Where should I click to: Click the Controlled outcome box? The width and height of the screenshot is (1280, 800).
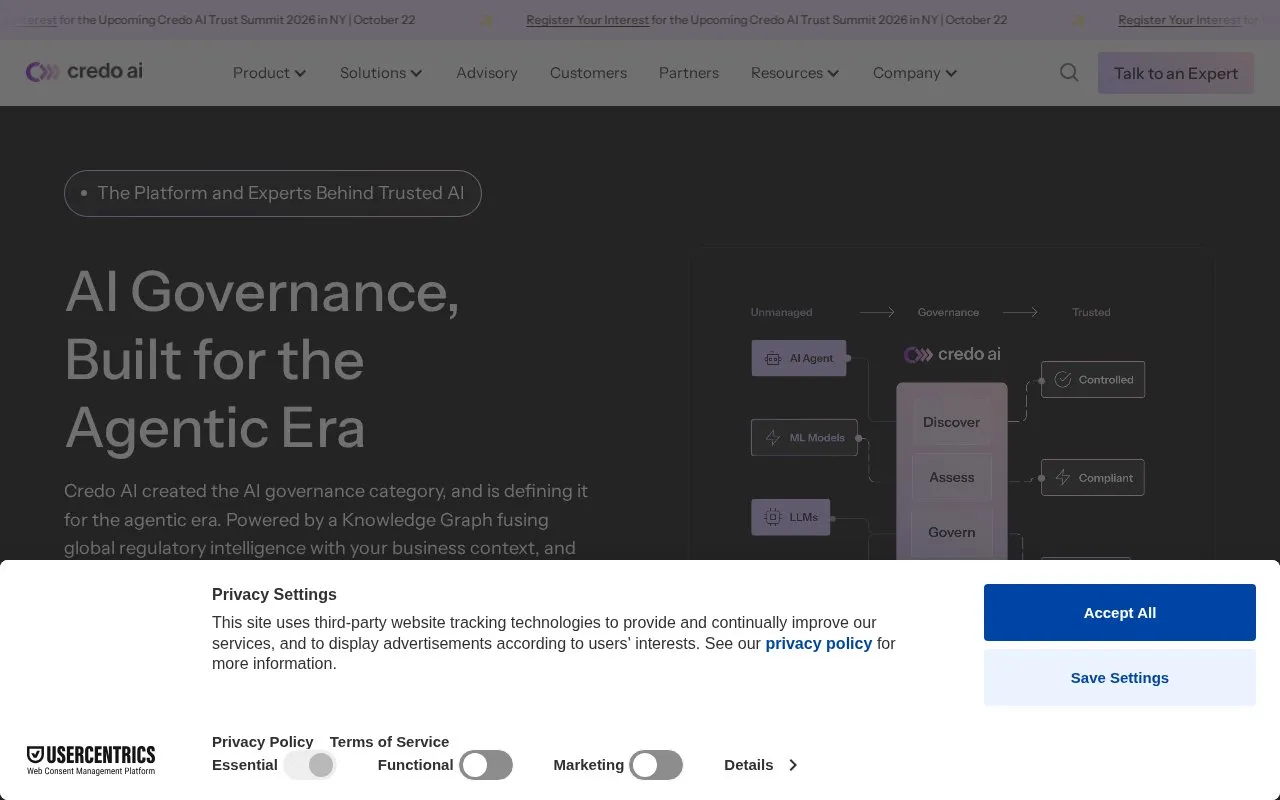pos(1093,380)
